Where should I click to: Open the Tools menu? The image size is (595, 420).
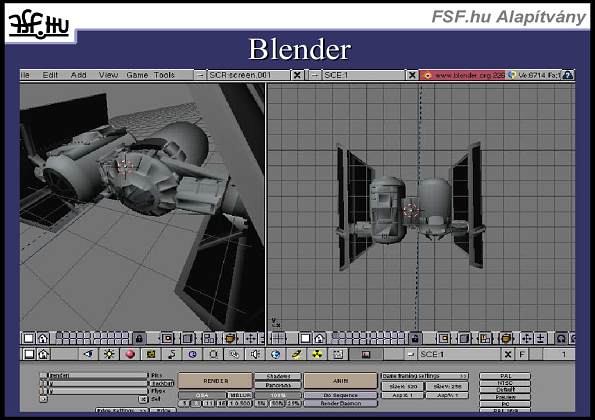pos(164,75)
